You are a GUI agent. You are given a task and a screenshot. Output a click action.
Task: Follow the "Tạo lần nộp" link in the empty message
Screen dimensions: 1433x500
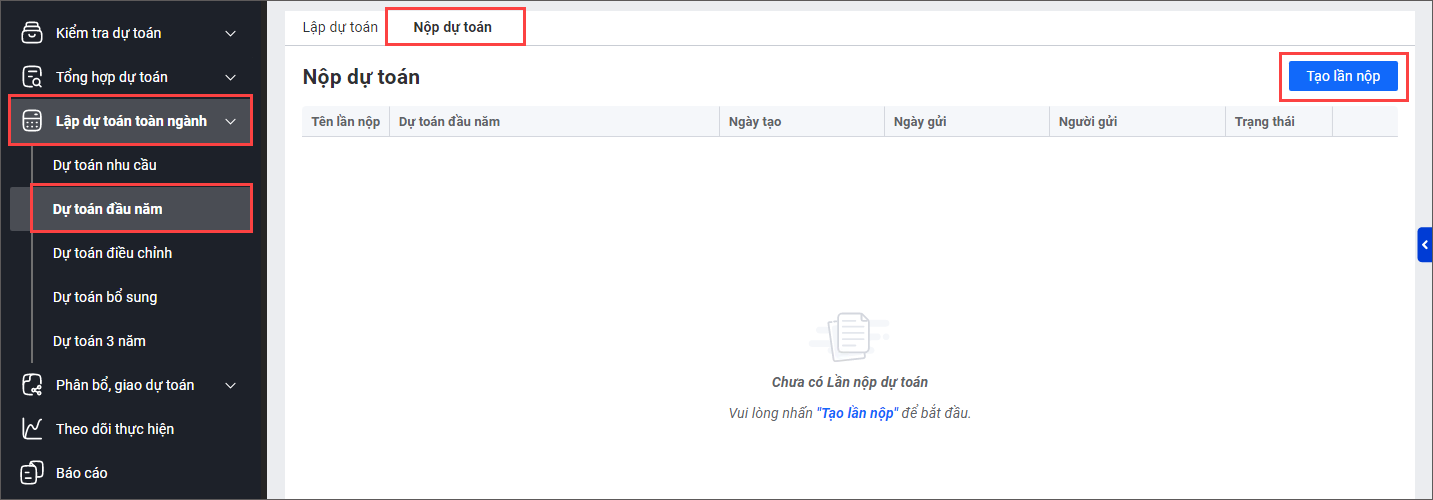point(856,413)
